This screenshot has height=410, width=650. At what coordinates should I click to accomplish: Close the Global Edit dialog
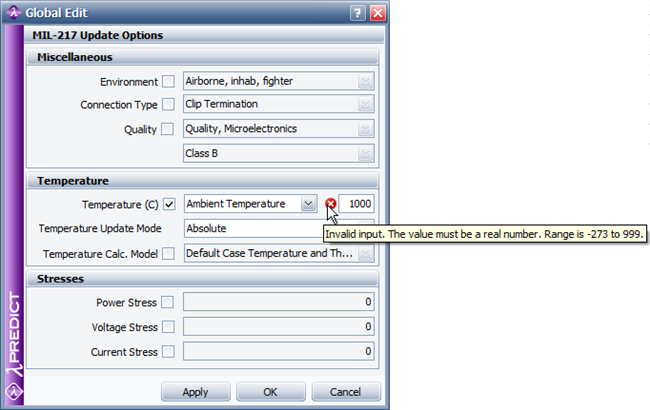pos(377,13)
